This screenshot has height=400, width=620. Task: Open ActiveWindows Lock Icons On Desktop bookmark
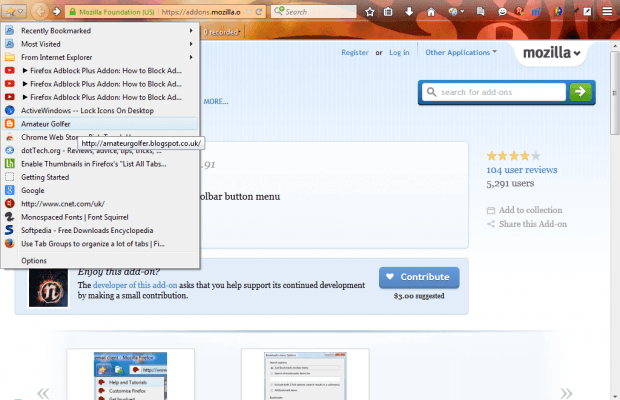pos(100,110)
